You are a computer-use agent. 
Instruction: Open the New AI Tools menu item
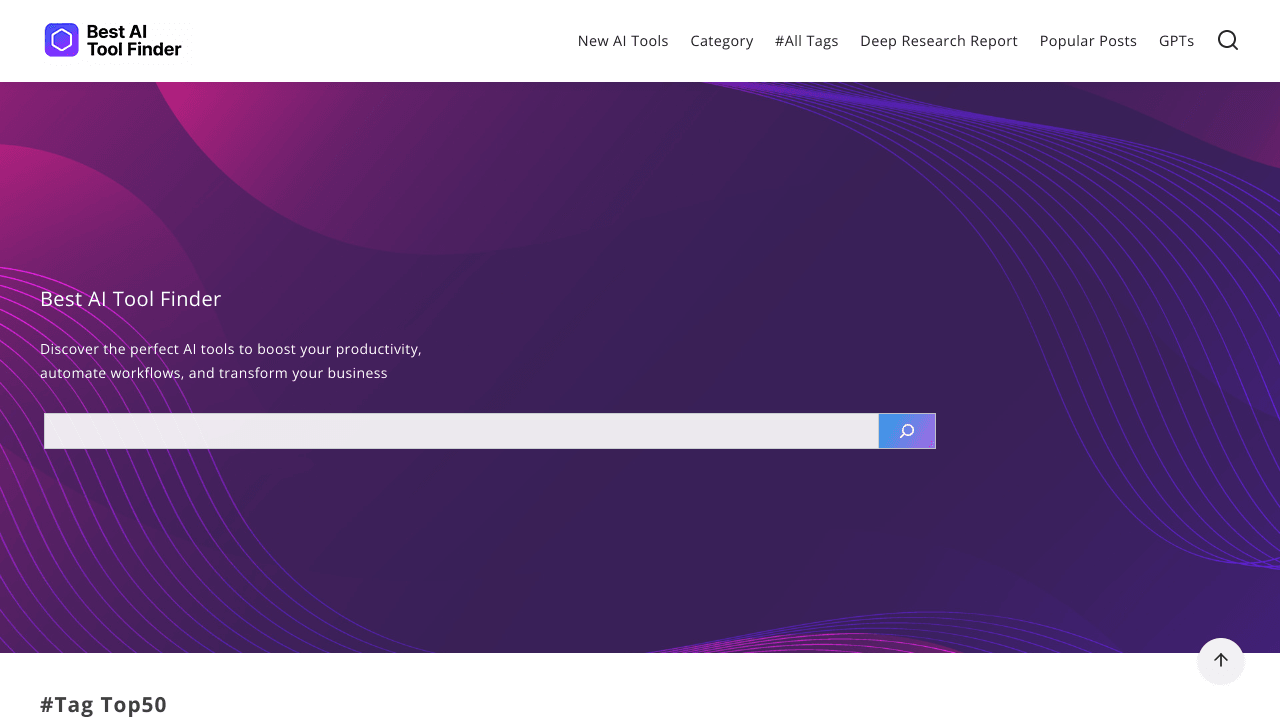tap(622, 41)
